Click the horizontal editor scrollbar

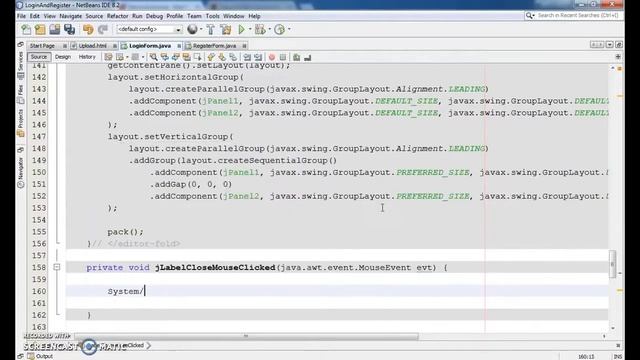click(x=247, y=336)
